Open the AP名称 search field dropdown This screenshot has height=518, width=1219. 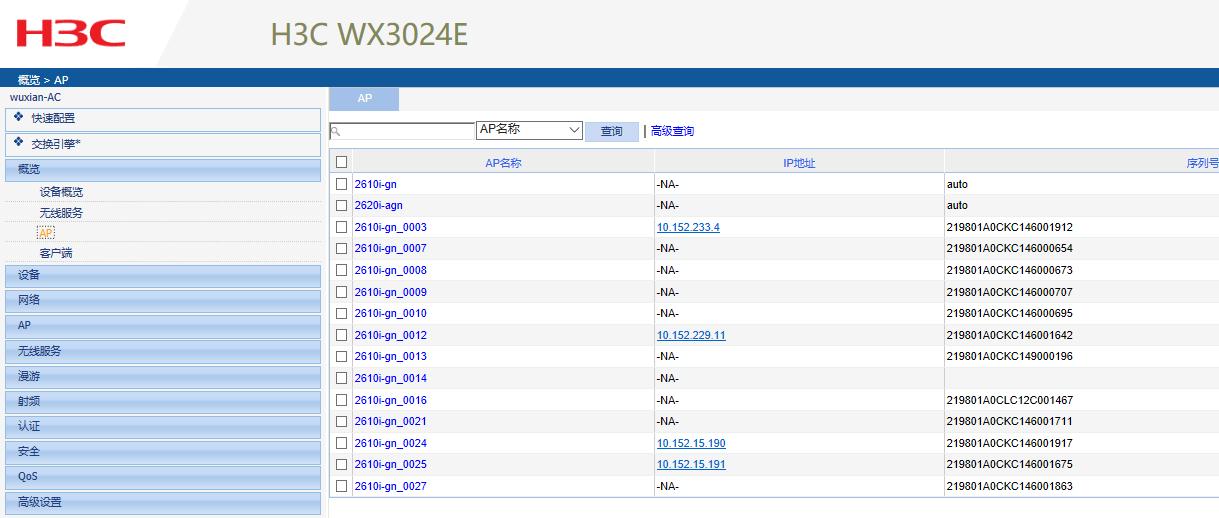[x=529, y=130]
